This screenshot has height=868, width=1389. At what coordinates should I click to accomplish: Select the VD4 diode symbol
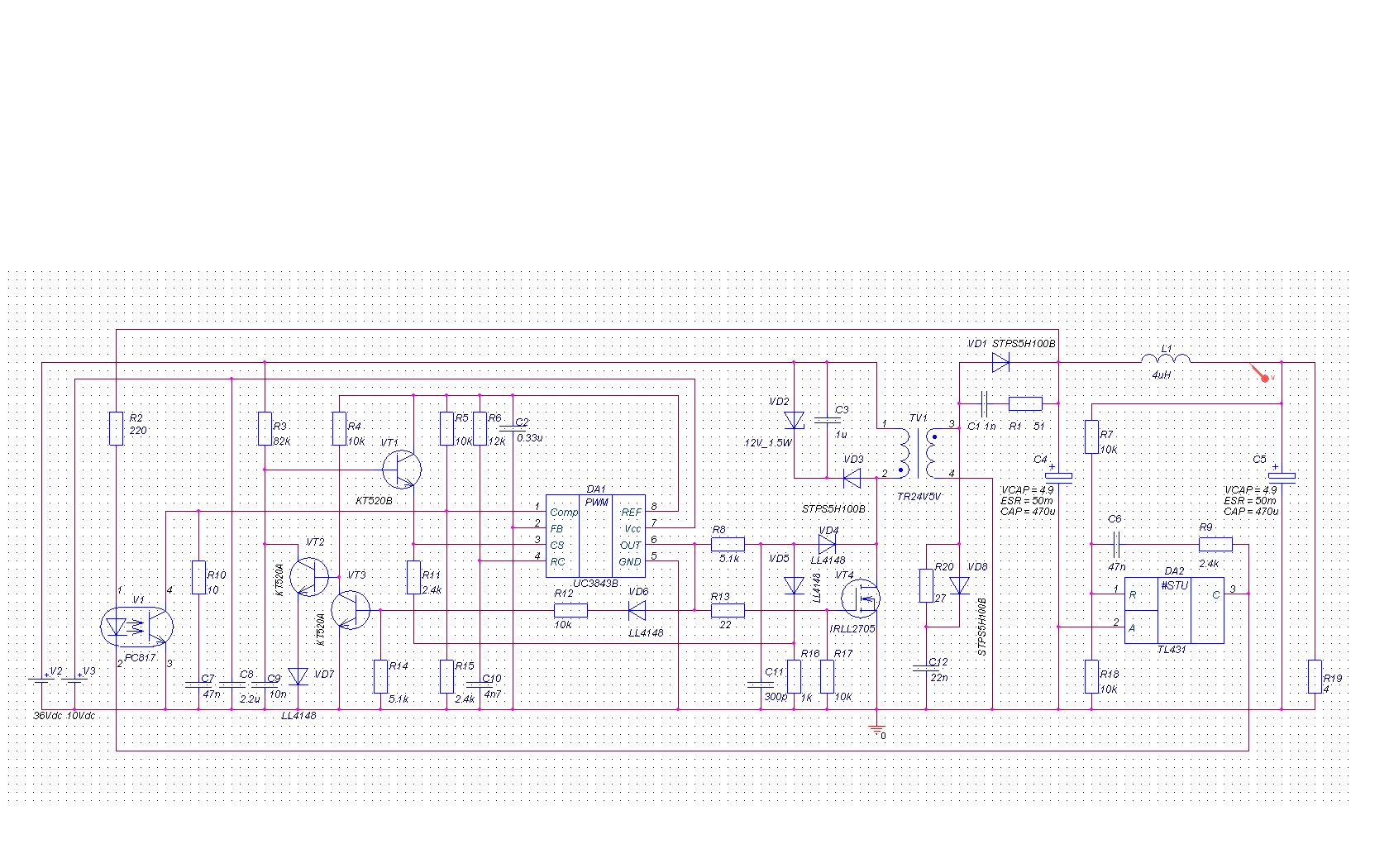pyautogui.click(x=827, y=544)
